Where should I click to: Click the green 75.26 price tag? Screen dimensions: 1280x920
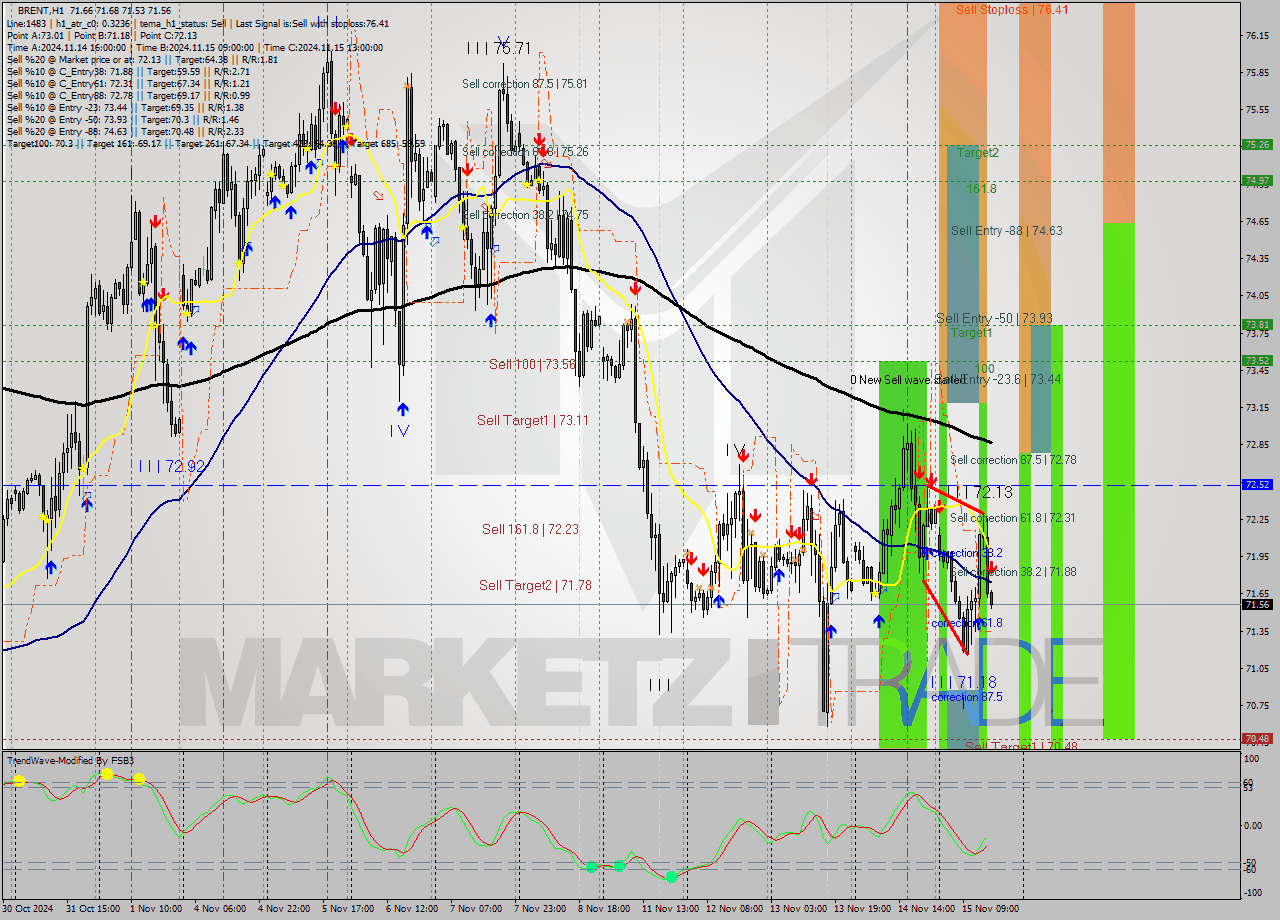click(1257, 144)
